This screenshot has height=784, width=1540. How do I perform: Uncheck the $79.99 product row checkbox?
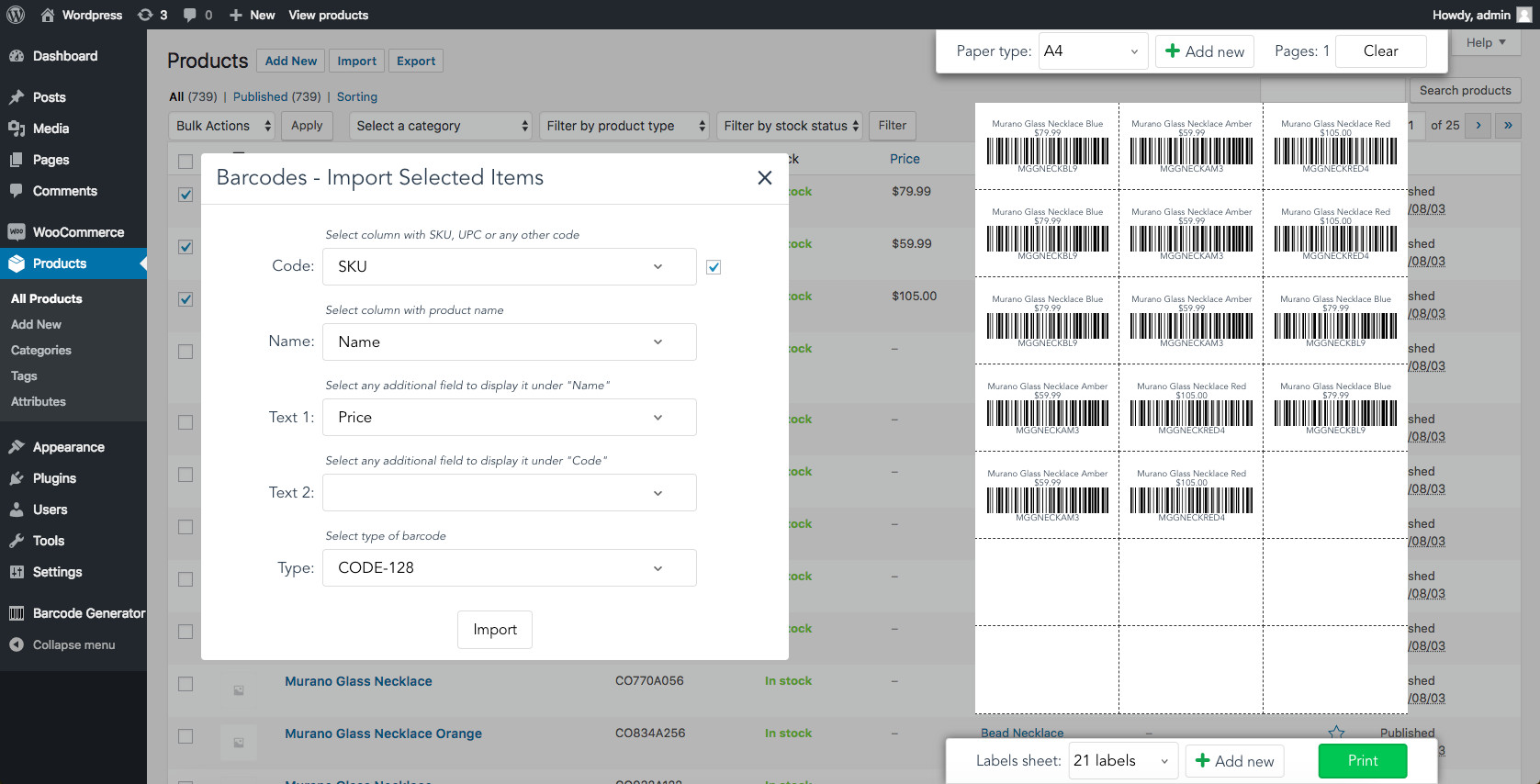pyautogui.click(x=185, y=195)
